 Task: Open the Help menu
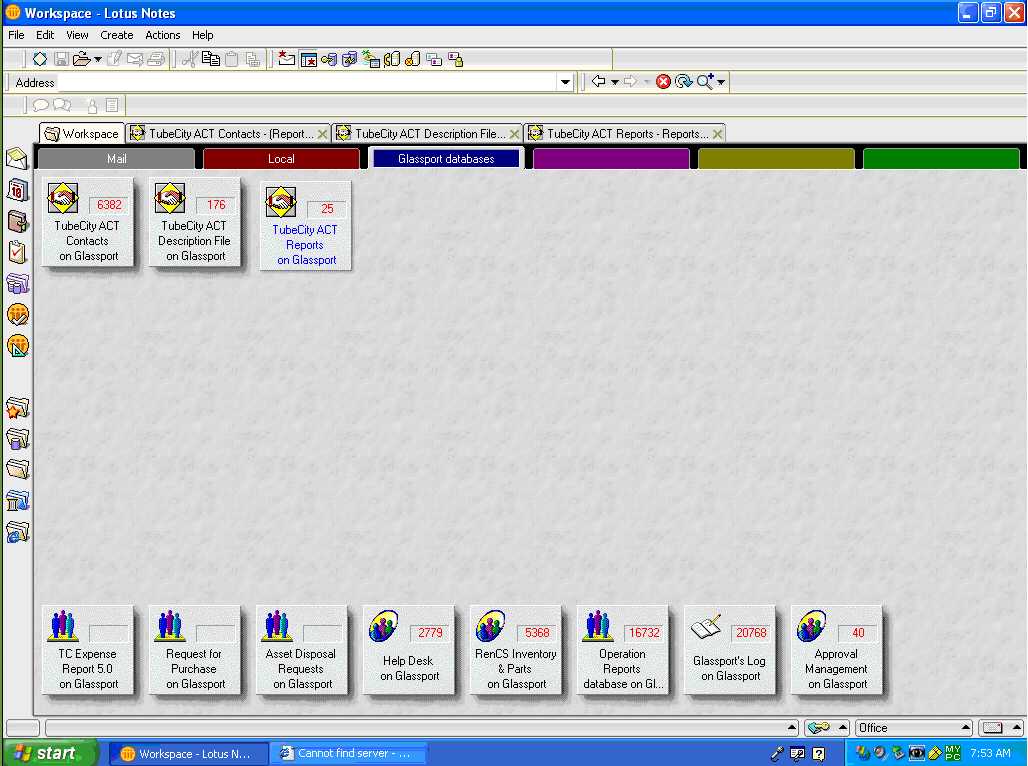pyautogui.click(x=203, y=35)
